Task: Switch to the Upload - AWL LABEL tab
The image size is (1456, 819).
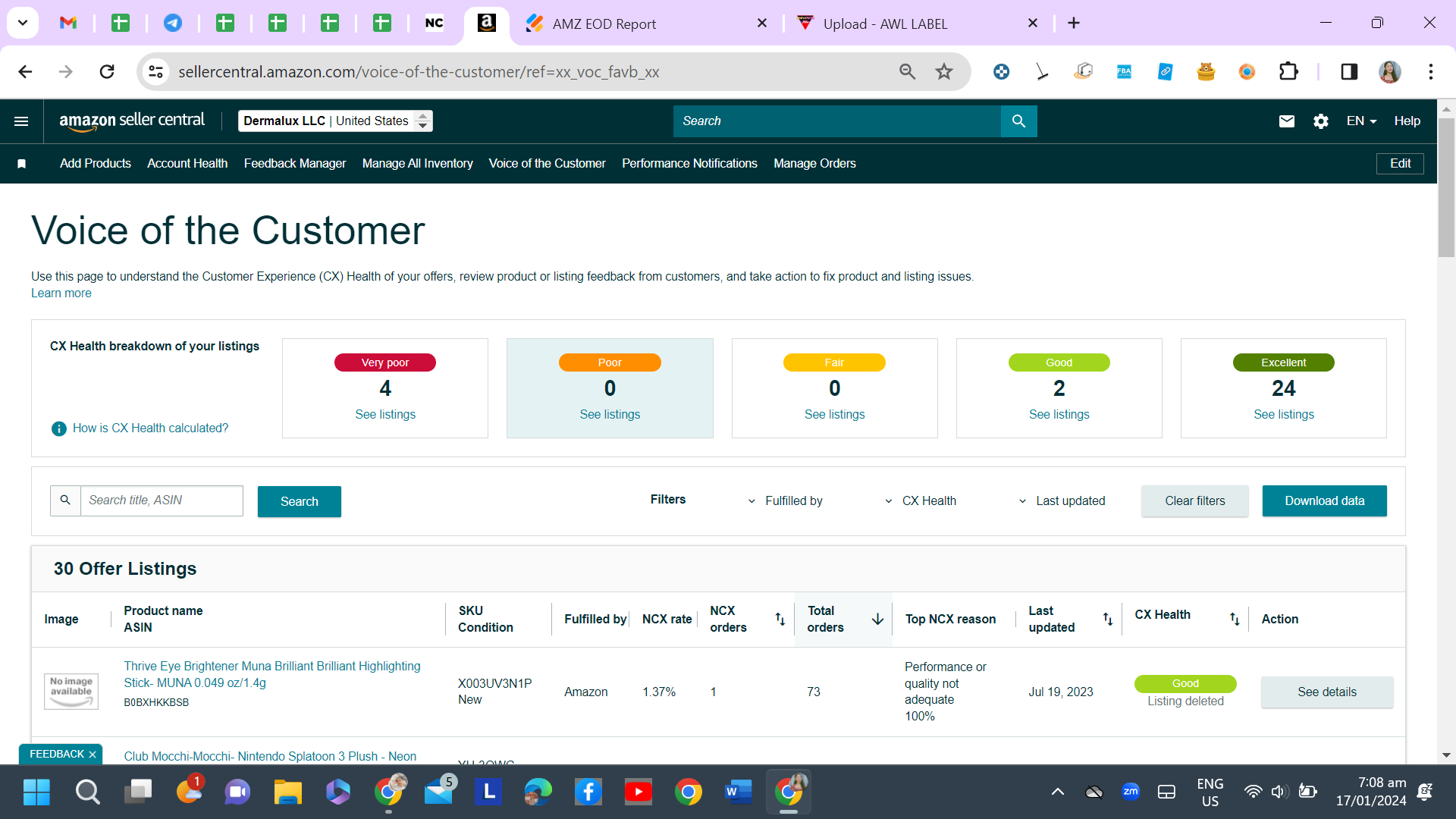Action: tap(916, 24)
